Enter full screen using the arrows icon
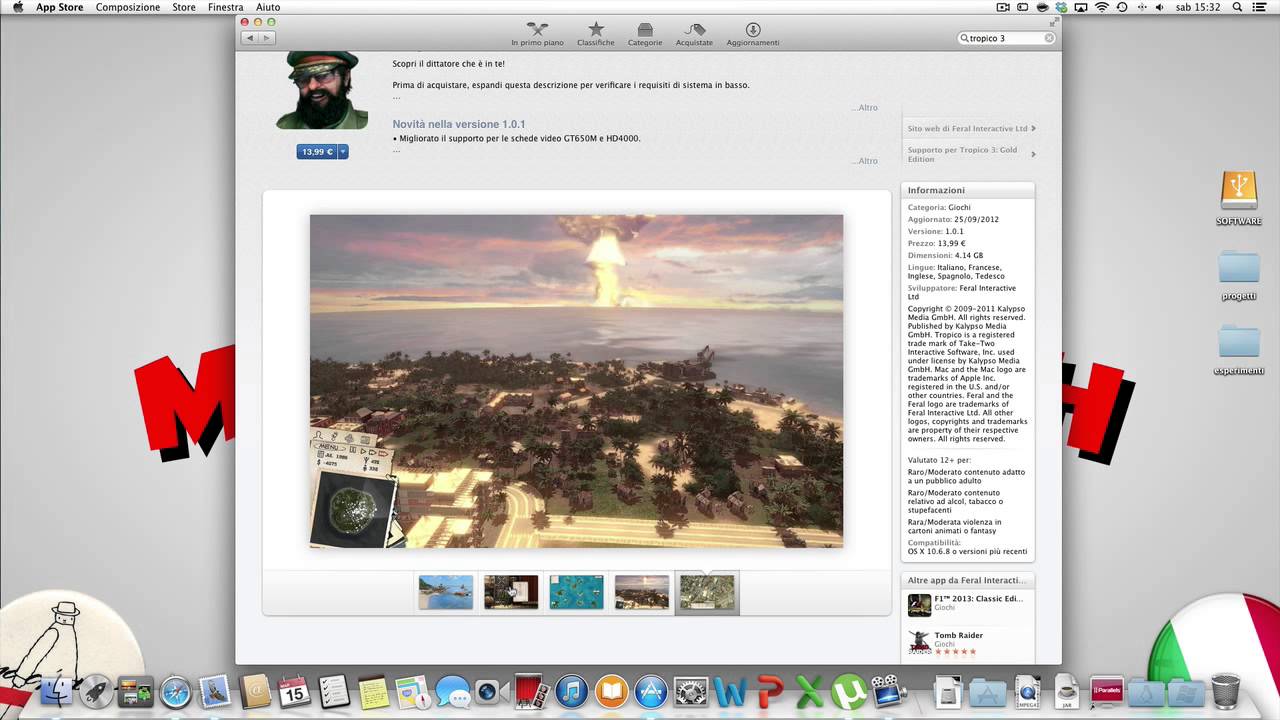This screenshot has height=720, width=1280. tap(1054, 21)
